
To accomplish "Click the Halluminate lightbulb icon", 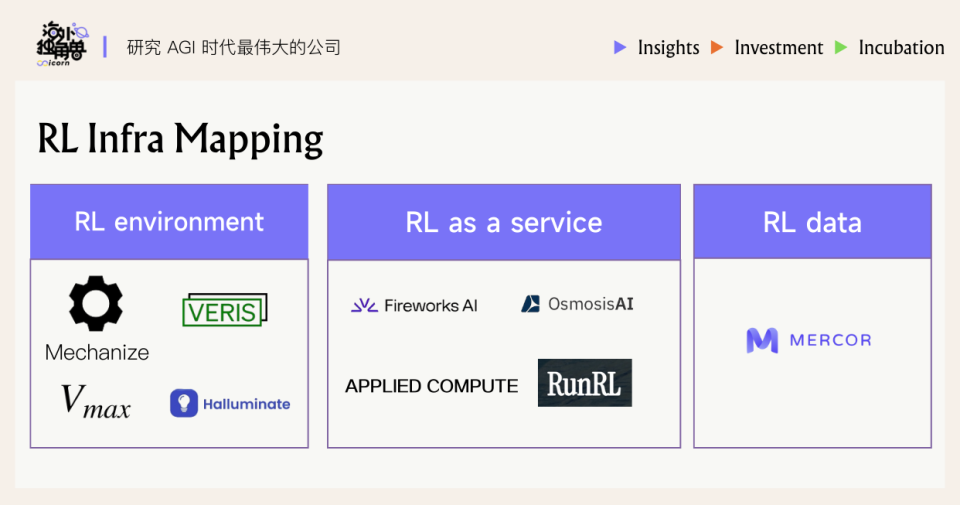I will 184,403.
